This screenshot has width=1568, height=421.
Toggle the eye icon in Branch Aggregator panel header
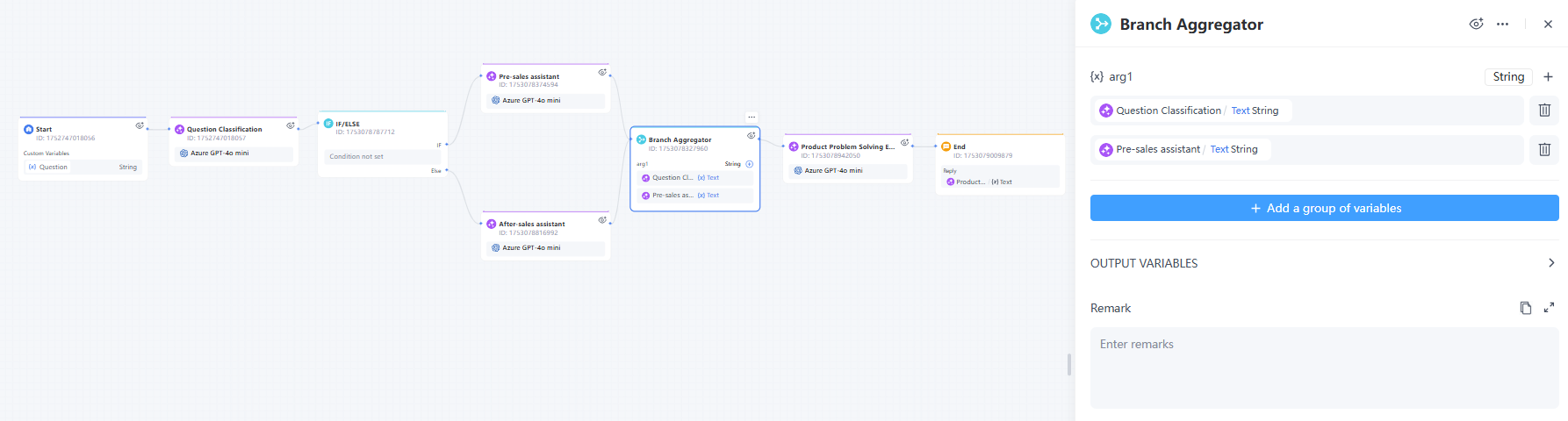tap(1476, 25)
